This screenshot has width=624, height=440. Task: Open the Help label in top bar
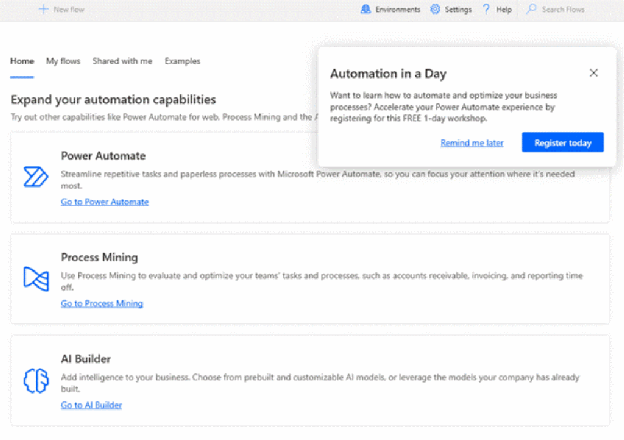point(504,10)
